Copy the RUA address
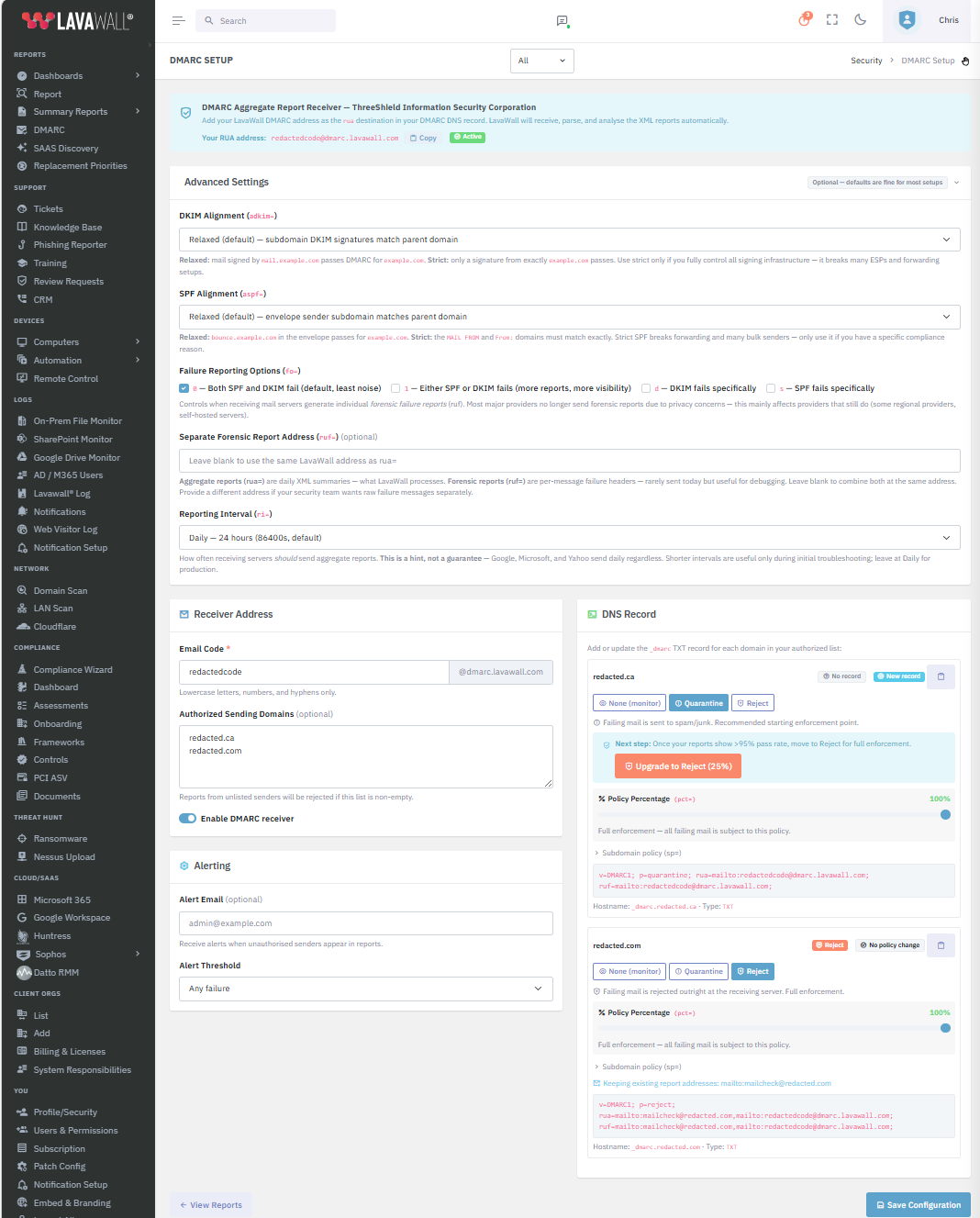The width and height of the screenshot is (980, 1218). 423,138
